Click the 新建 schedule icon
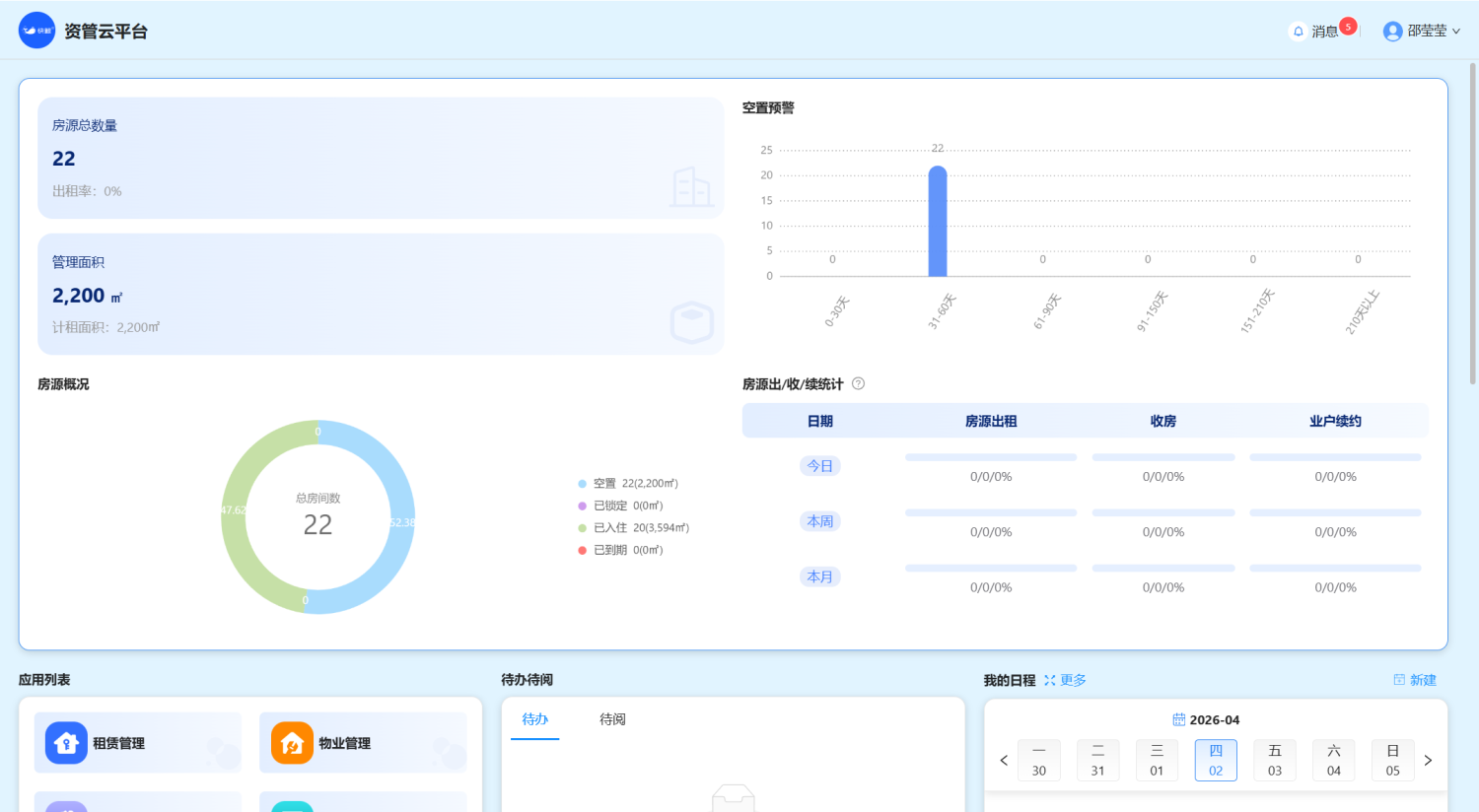The height and width of the screenshot is (812, 1479). (x=1399, y=680)
